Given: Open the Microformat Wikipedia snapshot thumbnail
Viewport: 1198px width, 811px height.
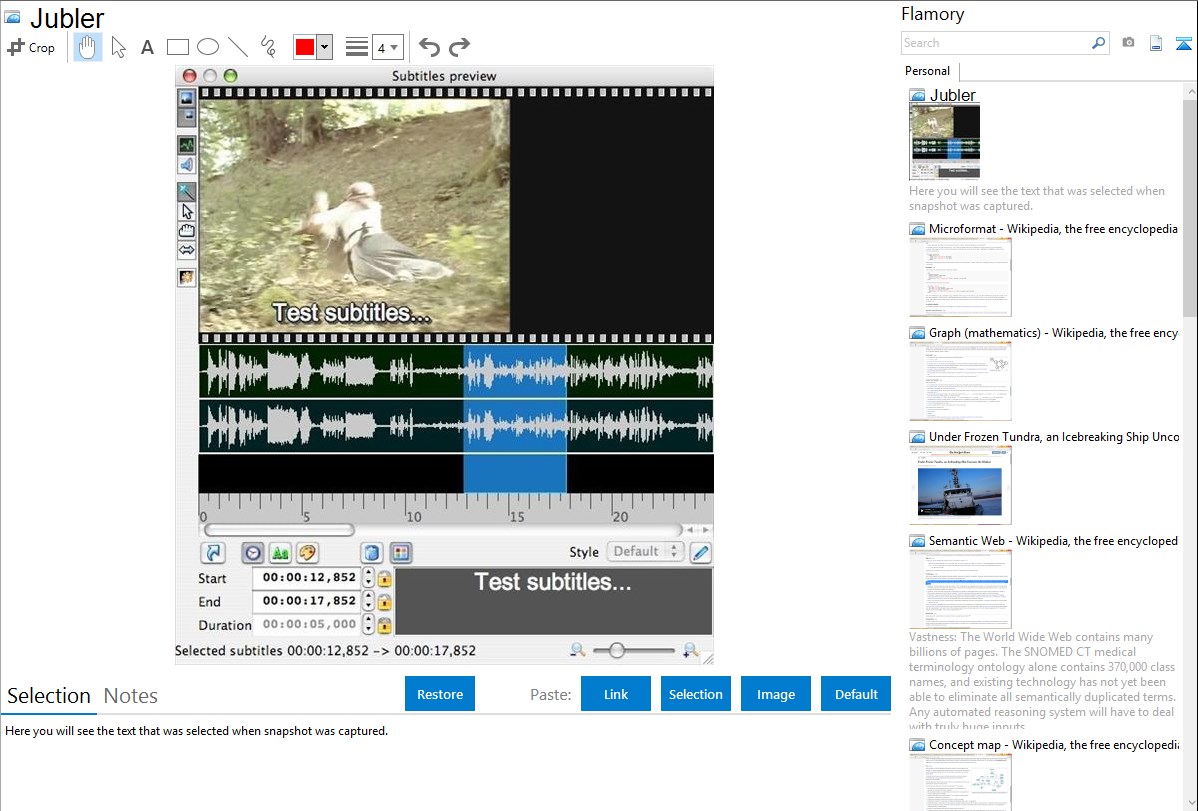Looking at the screenshot, I should (960, 277).
